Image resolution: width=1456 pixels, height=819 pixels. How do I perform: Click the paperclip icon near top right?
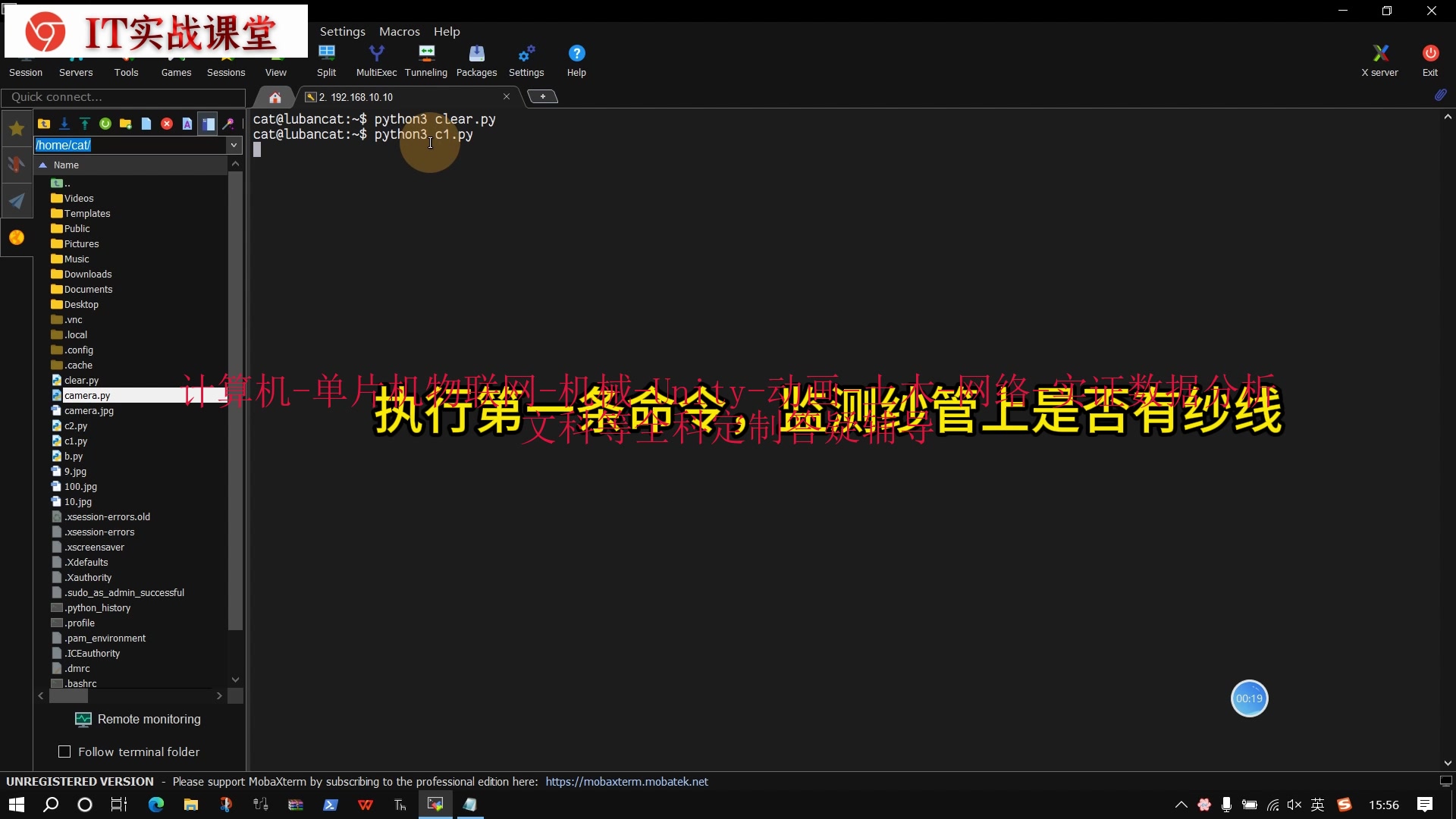(x=1440, y=96)
